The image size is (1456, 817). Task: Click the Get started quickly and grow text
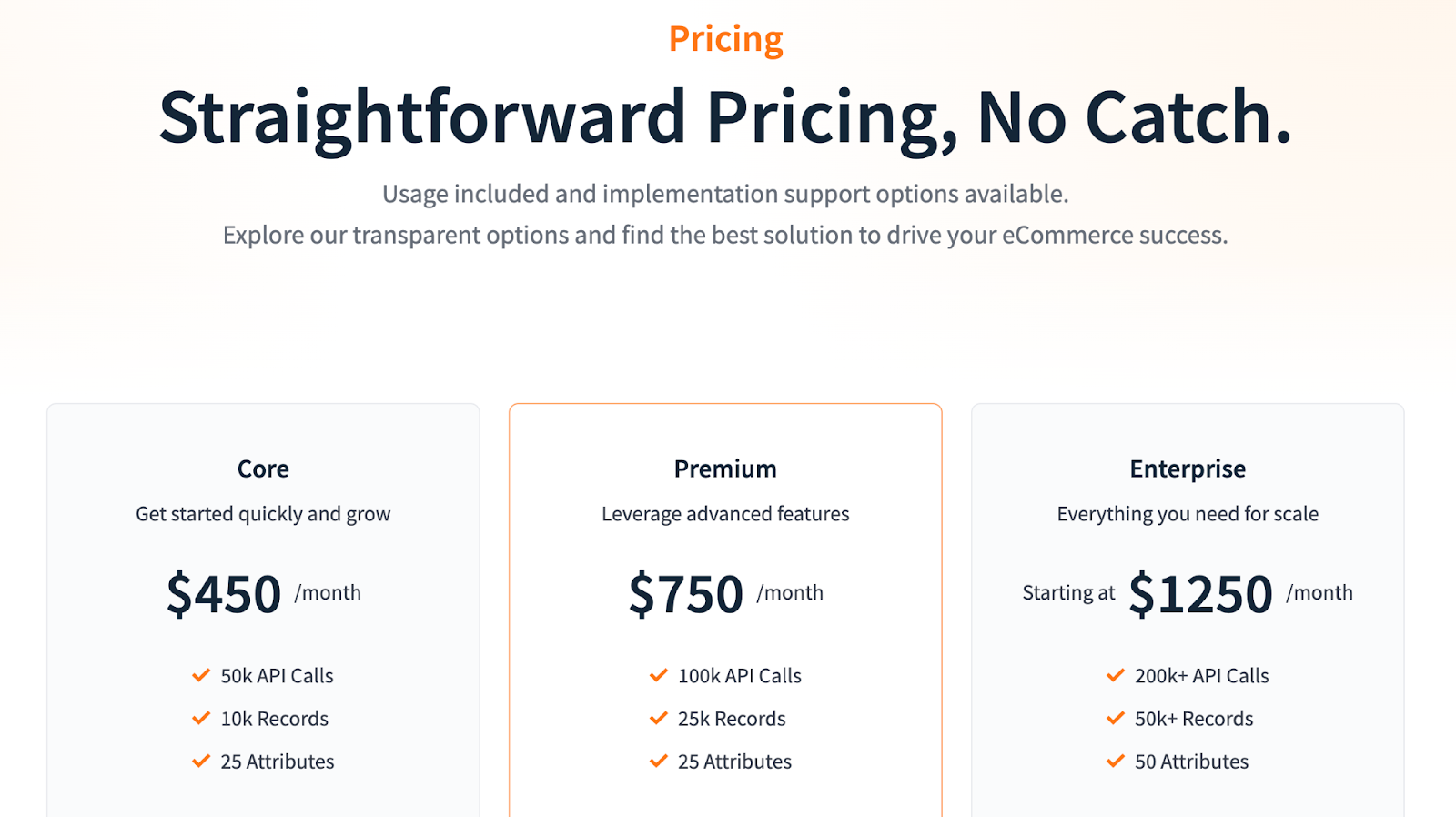pyautogui.click(x=263, y=514)
